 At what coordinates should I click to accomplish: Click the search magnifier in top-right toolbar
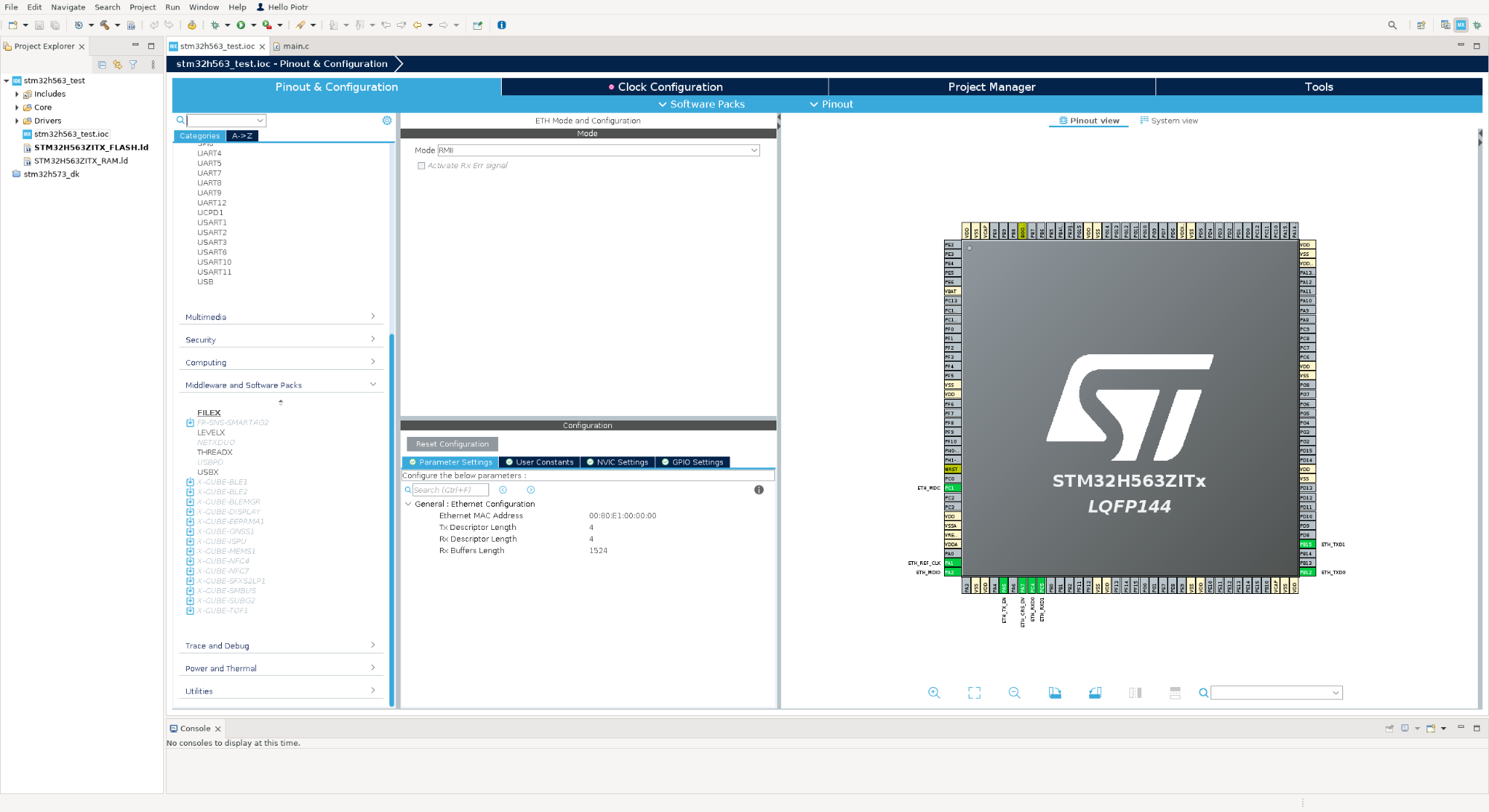click(x=1392, y=25)
